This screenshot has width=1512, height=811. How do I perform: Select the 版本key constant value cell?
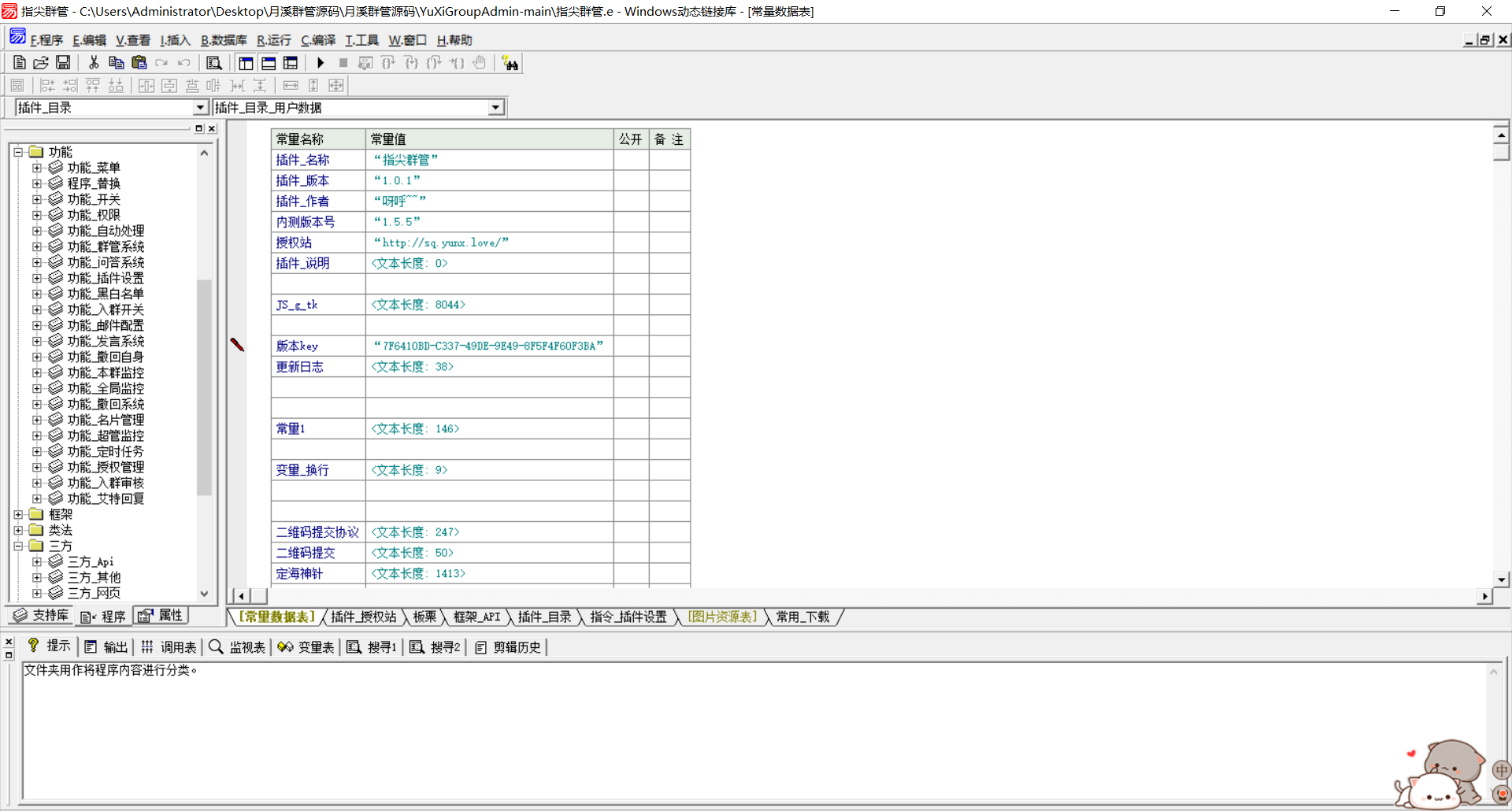[488, 346]
